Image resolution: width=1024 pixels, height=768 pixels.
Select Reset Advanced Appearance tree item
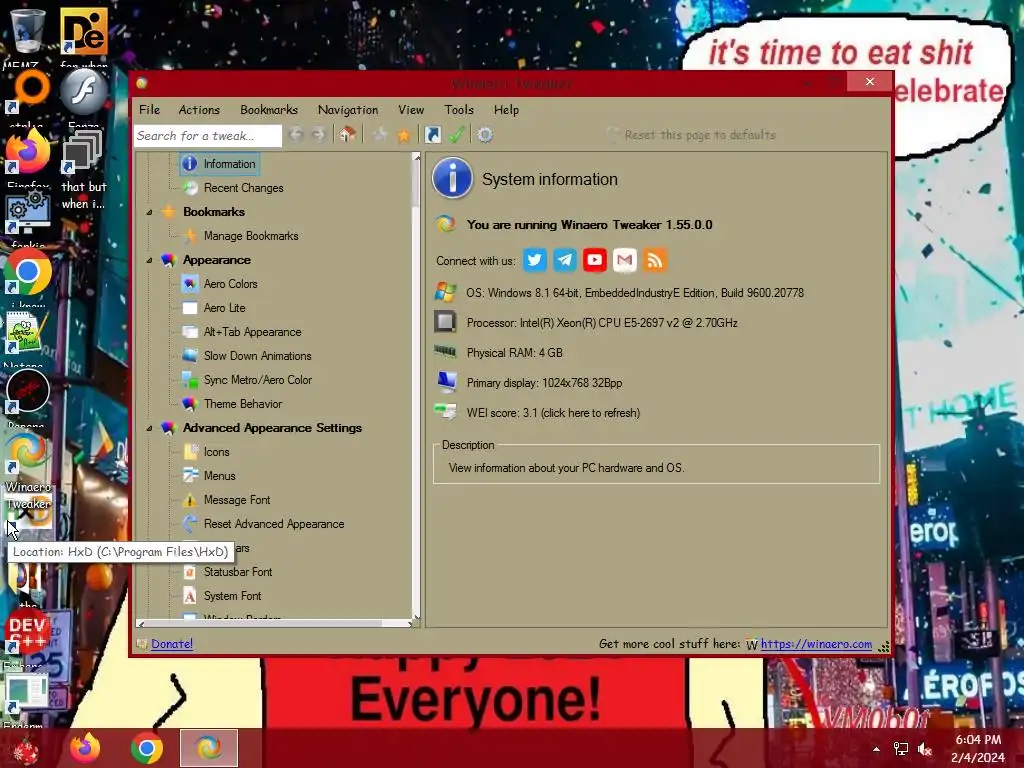click(274, 524)
